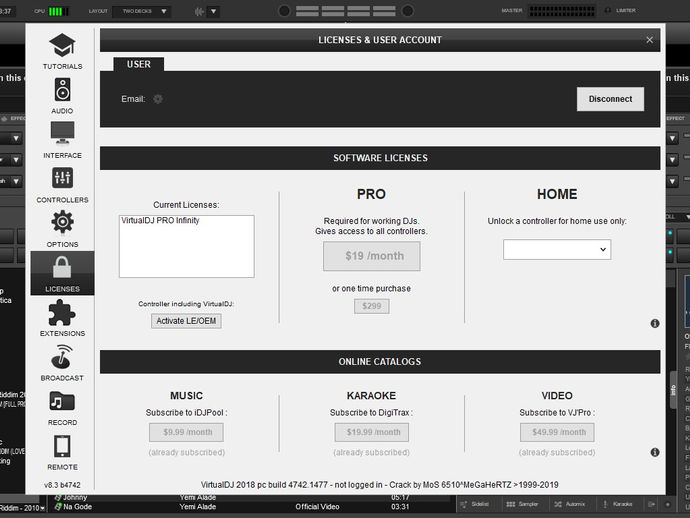Image resolution: width=690 pixels, height=518 pixels.
Task: Open Audio settings speaker icon
Action: (x=62, y=89)
